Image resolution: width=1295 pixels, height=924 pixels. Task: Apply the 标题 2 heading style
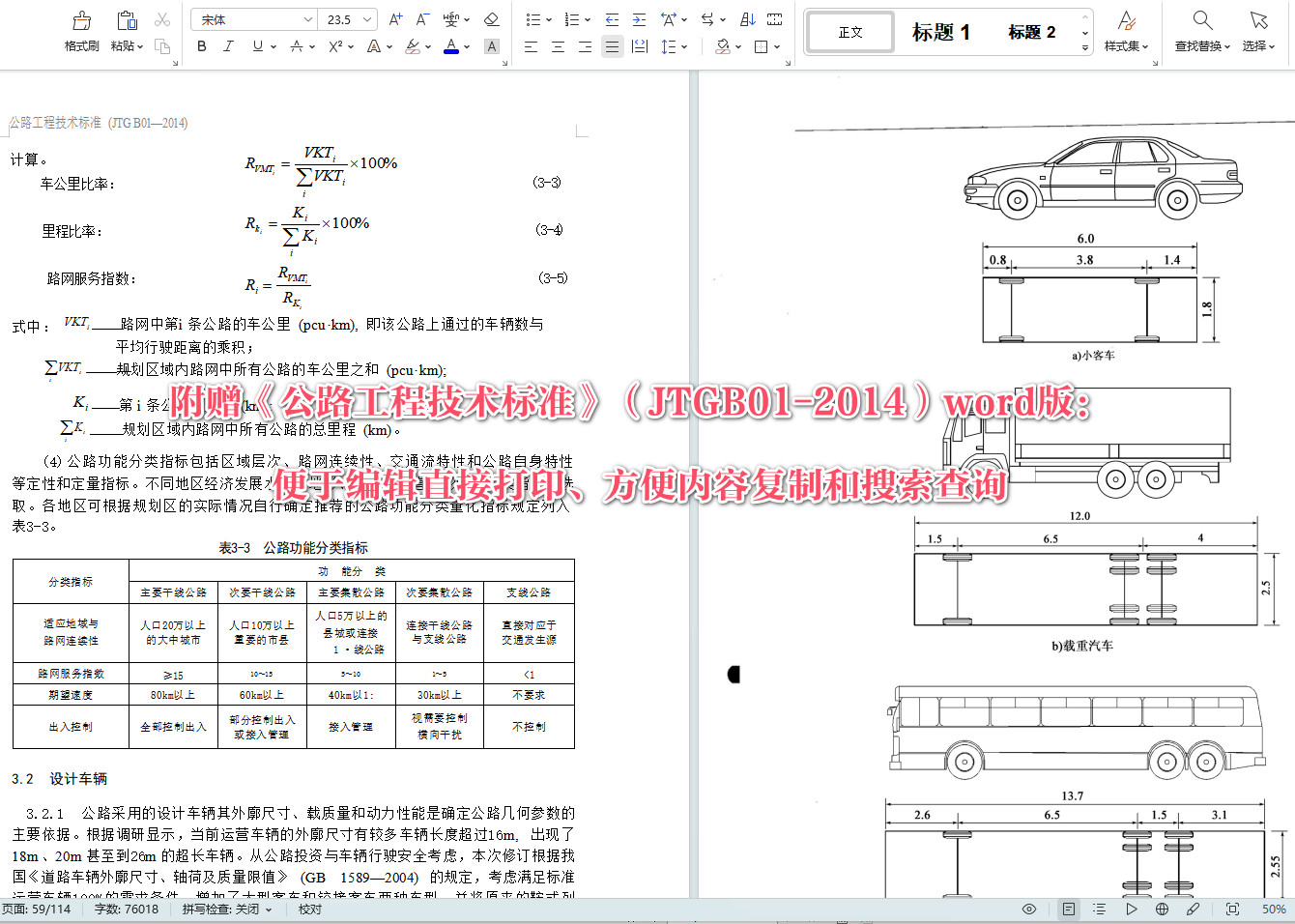click(1031, 32)
